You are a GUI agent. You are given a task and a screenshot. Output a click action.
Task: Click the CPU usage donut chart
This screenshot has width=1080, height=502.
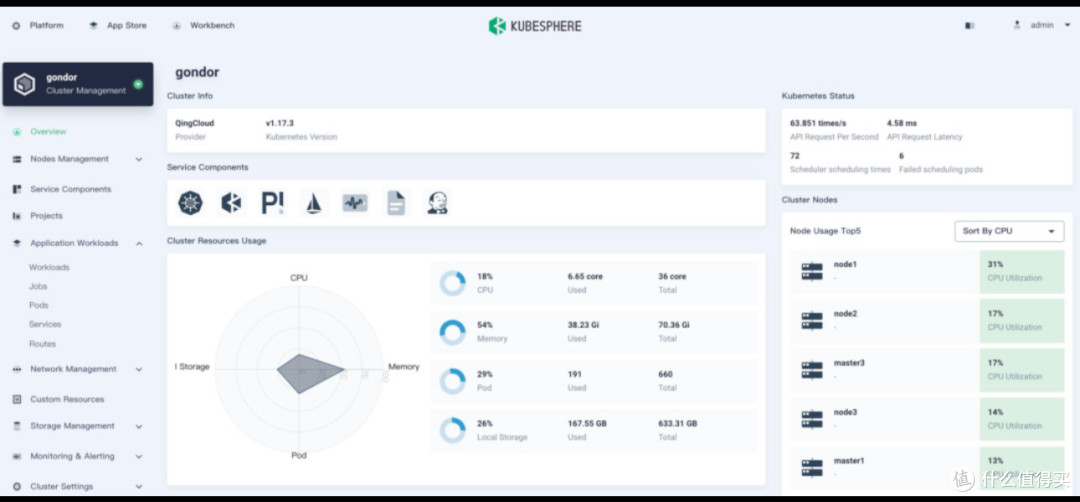click(x=453, y=283)
